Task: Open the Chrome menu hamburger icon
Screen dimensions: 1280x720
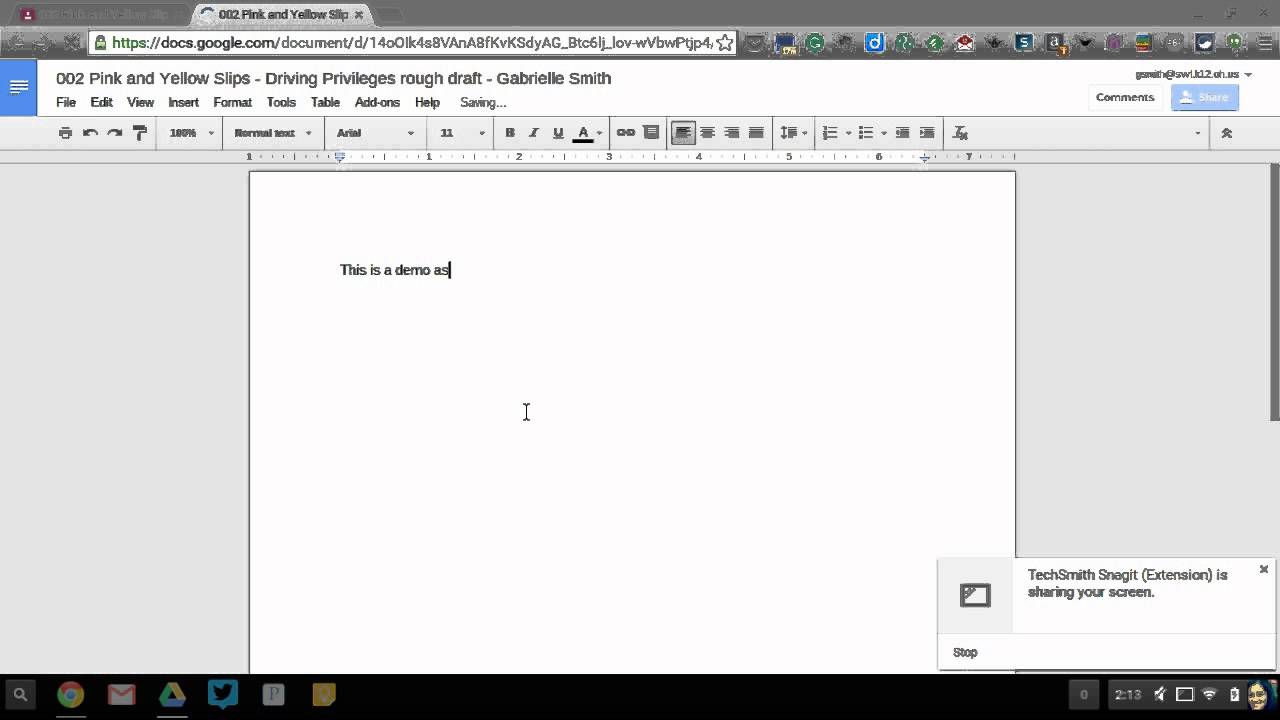Action: coord(1264,43)
